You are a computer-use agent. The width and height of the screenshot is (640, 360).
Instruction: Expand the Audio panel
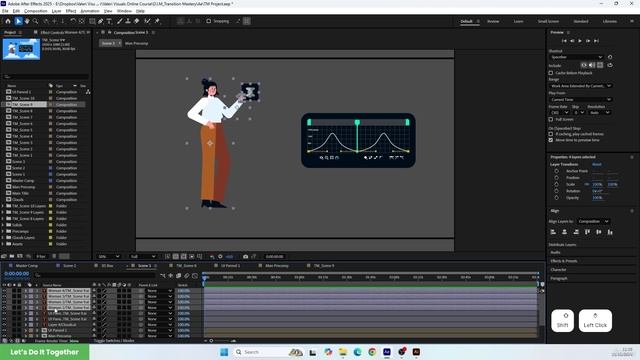pyautogui.click(x=555, y=253)
